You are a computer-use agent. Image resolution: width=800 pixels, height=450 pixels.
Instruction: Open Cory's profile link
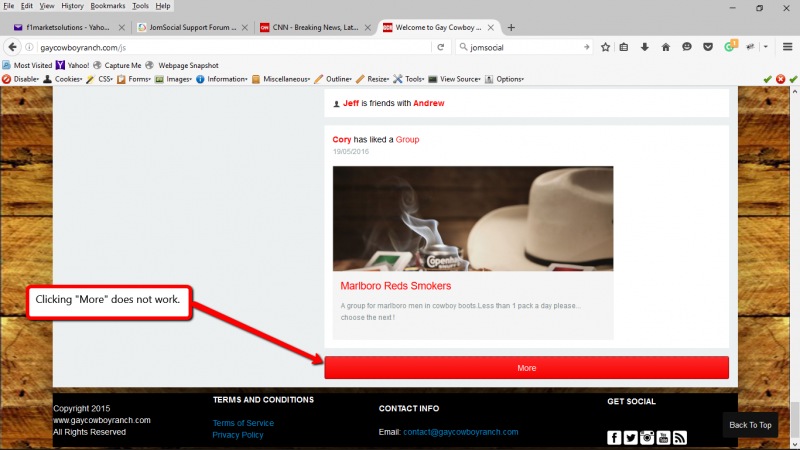tap(342, 139)
